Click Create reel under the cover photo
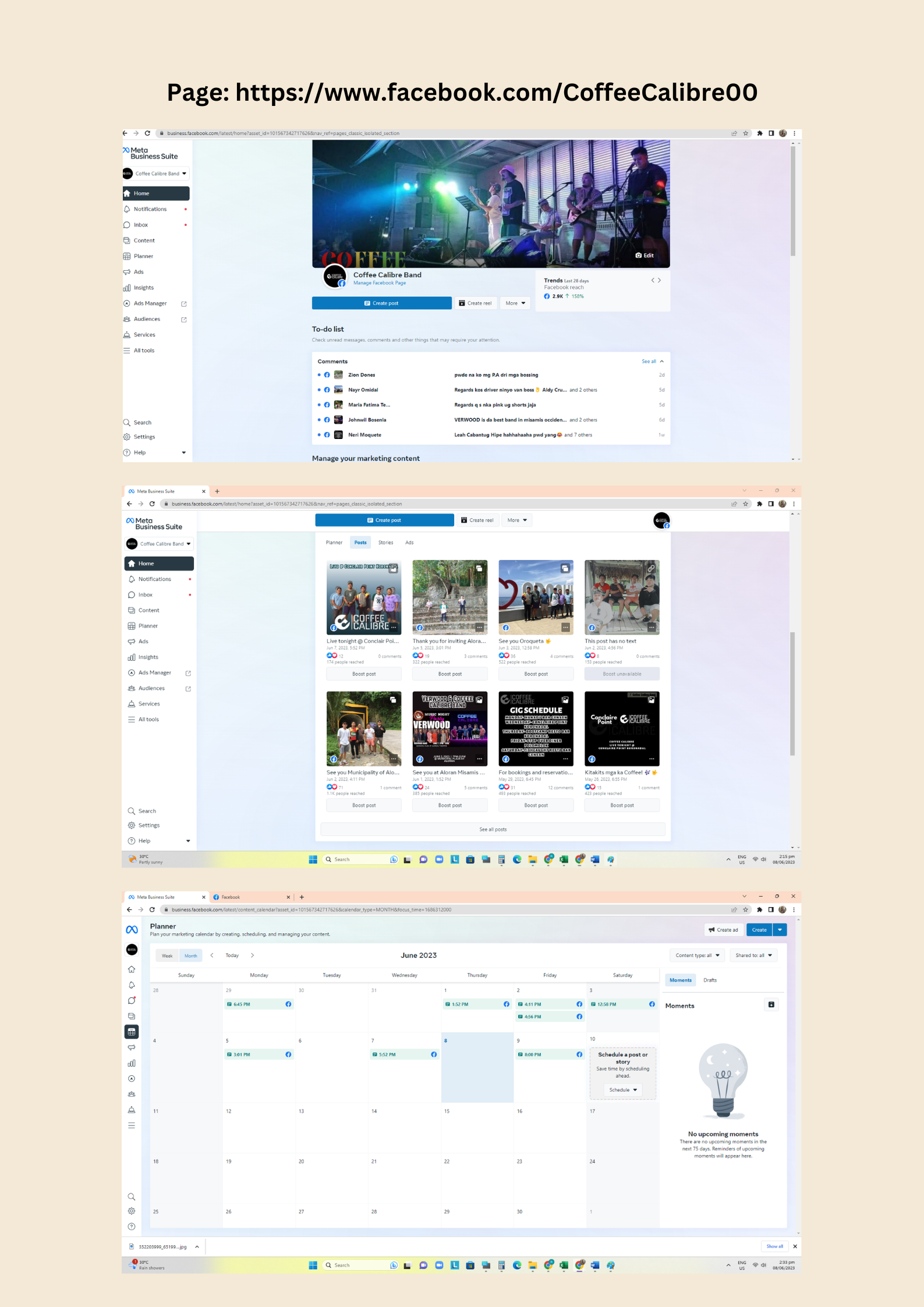 coord(476,303)
